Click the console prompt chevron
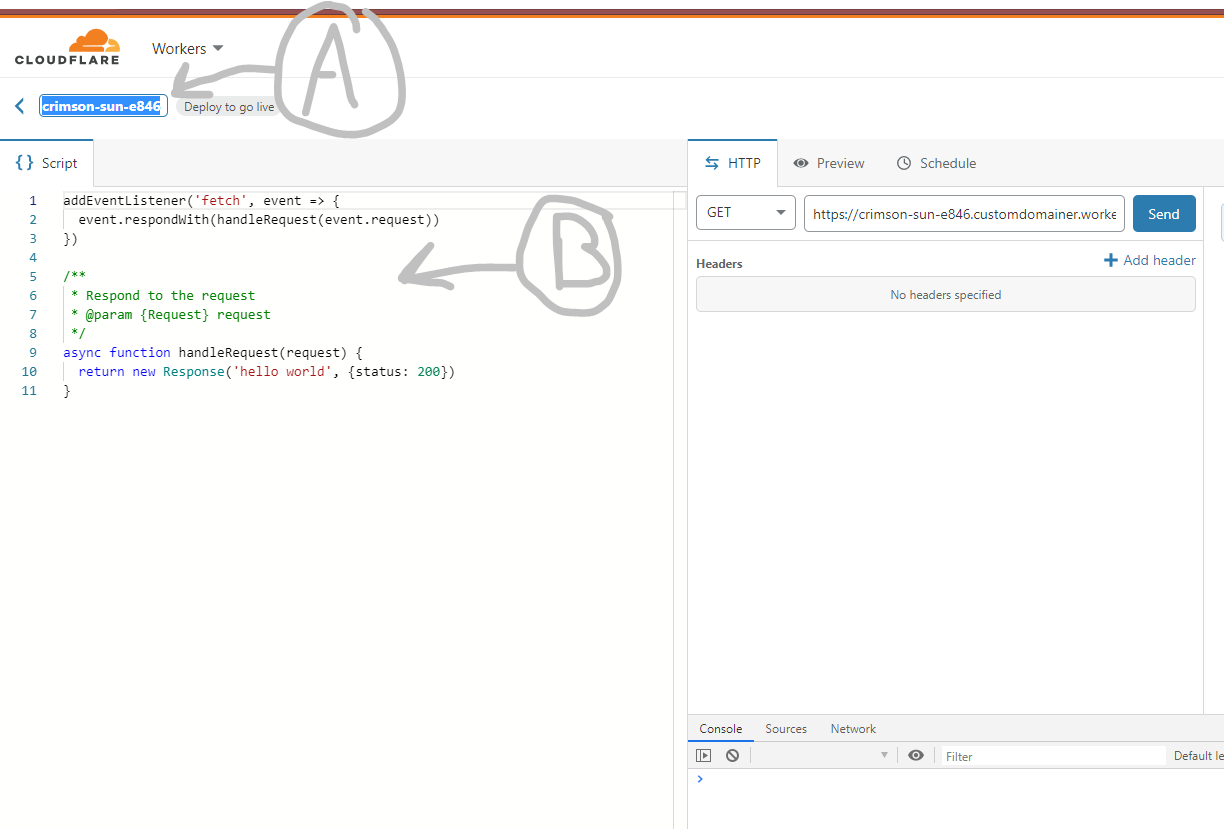Screen dimensions: 1224x829 (700, 779)
